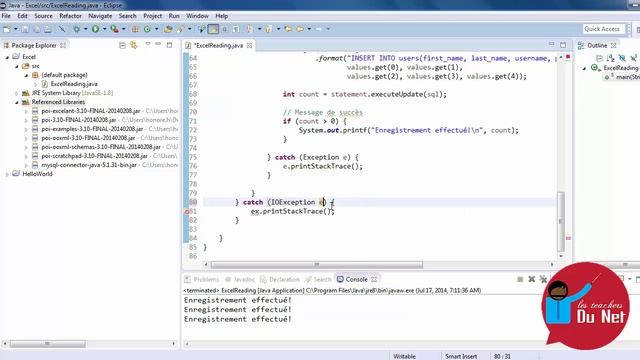This screenshot has width=640, height=360.
Task: Minimize the editor area
Action: pyautogui.click(x=551, y=44)
